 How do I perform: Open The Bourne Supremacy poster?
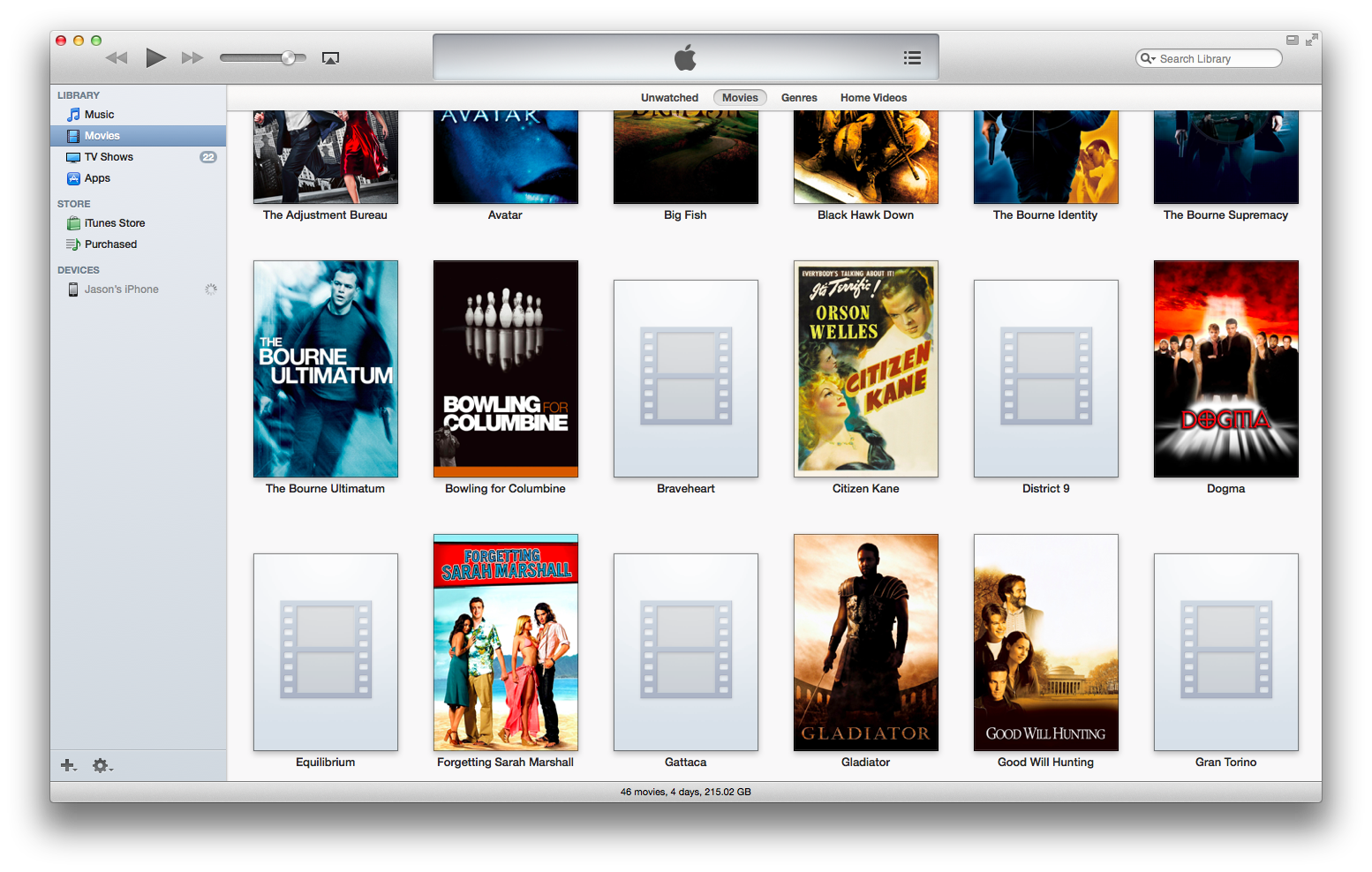tap(1226, 157)
